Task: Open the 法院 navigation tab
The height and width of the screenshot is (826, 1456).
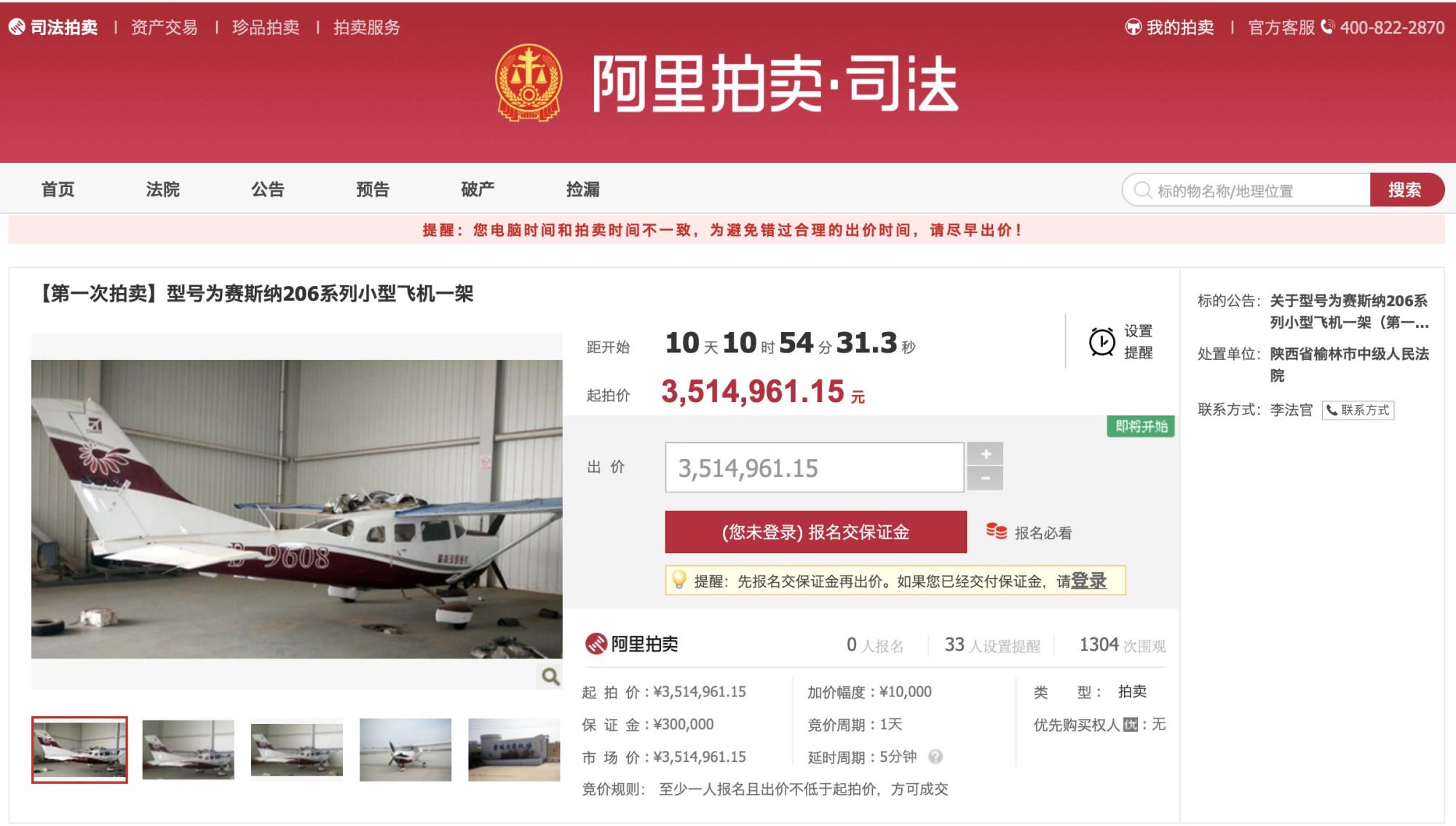Action: click(162, 189)
